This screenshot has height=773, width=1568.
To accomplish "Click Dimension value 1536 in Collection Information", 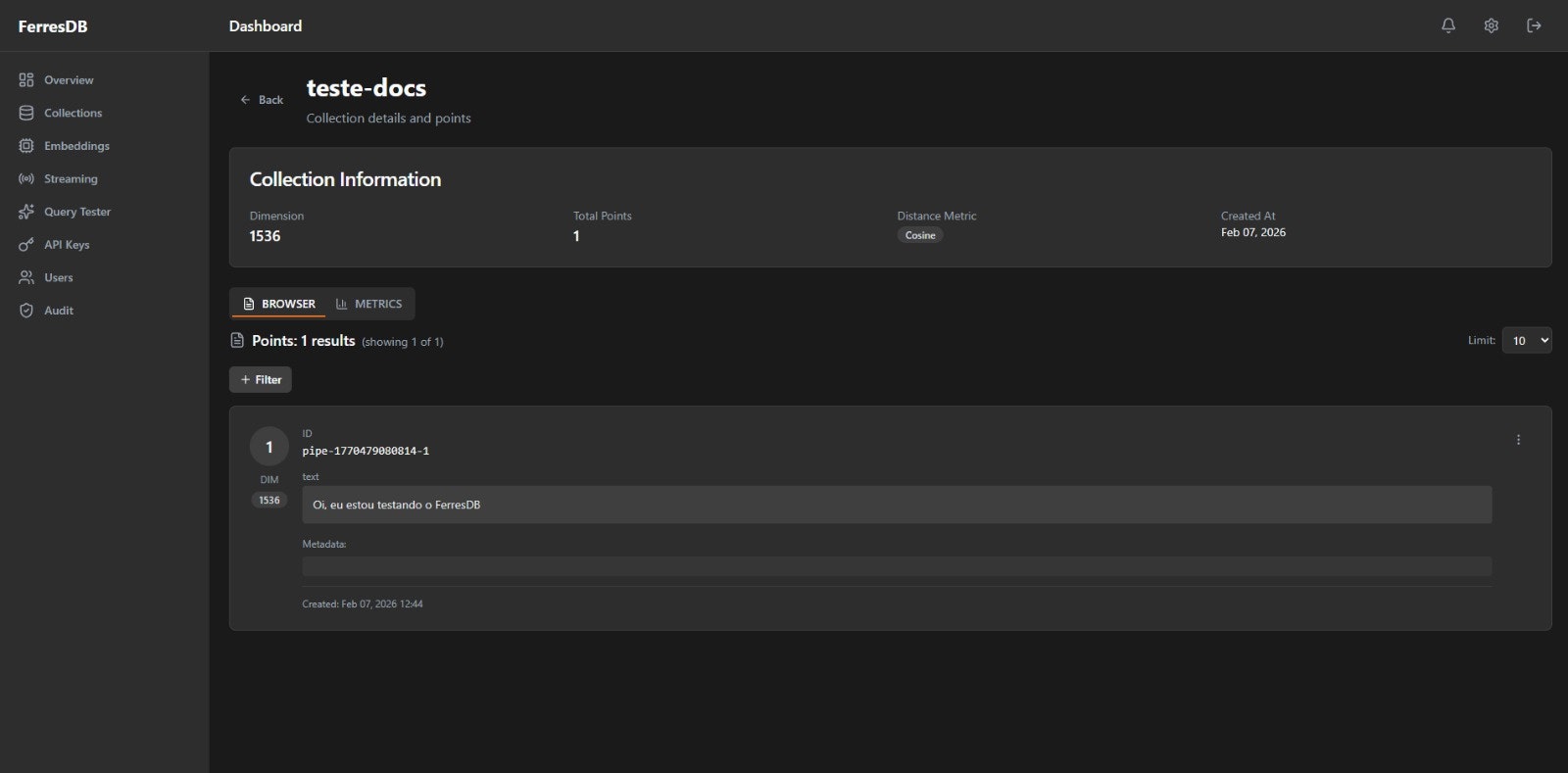I will (x=265, y=236).
